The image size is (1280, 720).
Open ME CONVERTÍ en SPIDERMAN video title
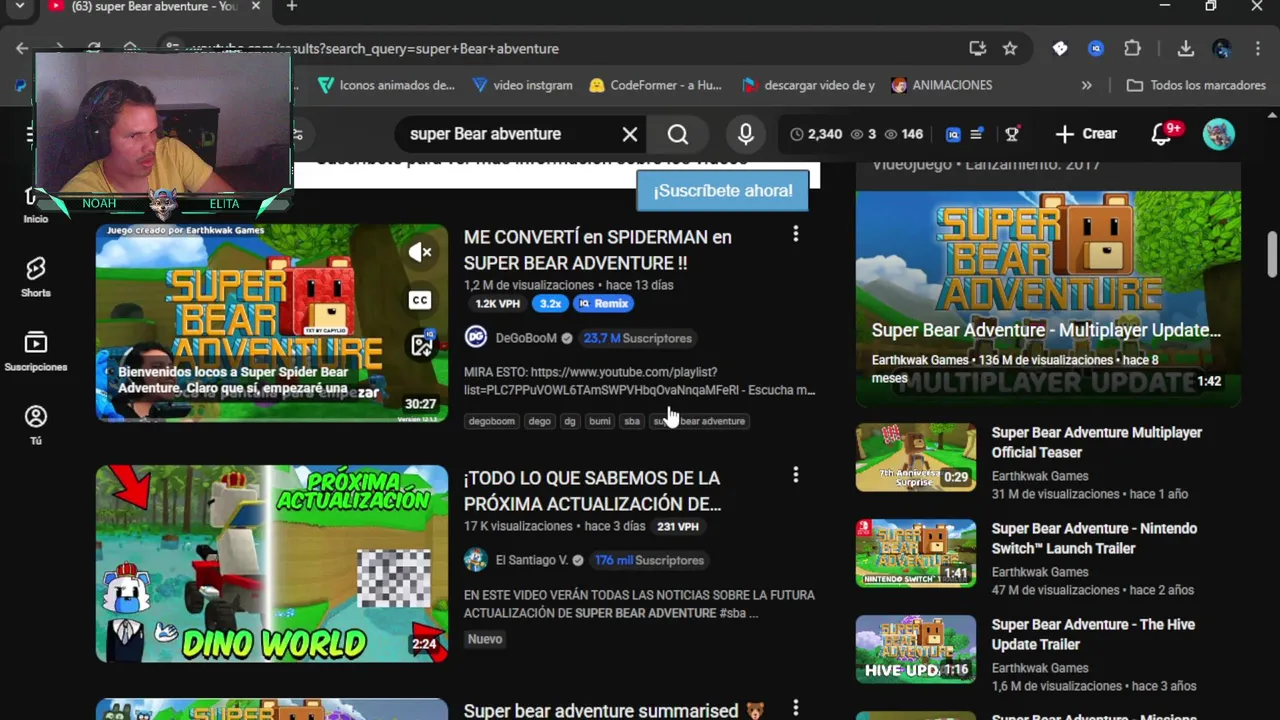[x=597, y=250]
